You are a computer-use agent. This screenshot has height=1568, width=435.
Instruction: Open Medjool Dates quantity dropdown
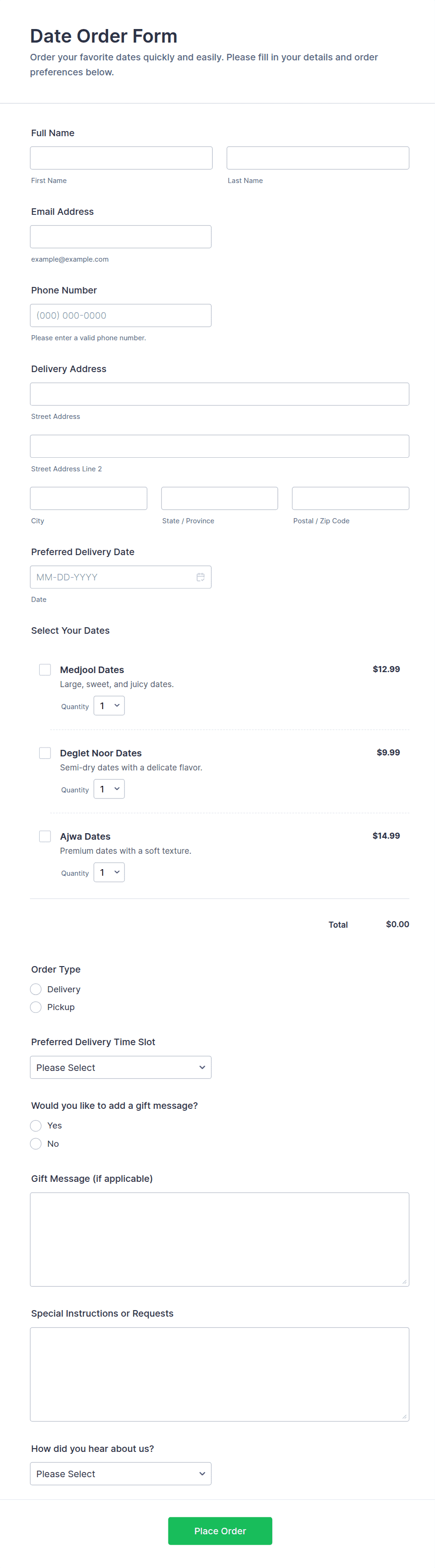click(109, 706)
